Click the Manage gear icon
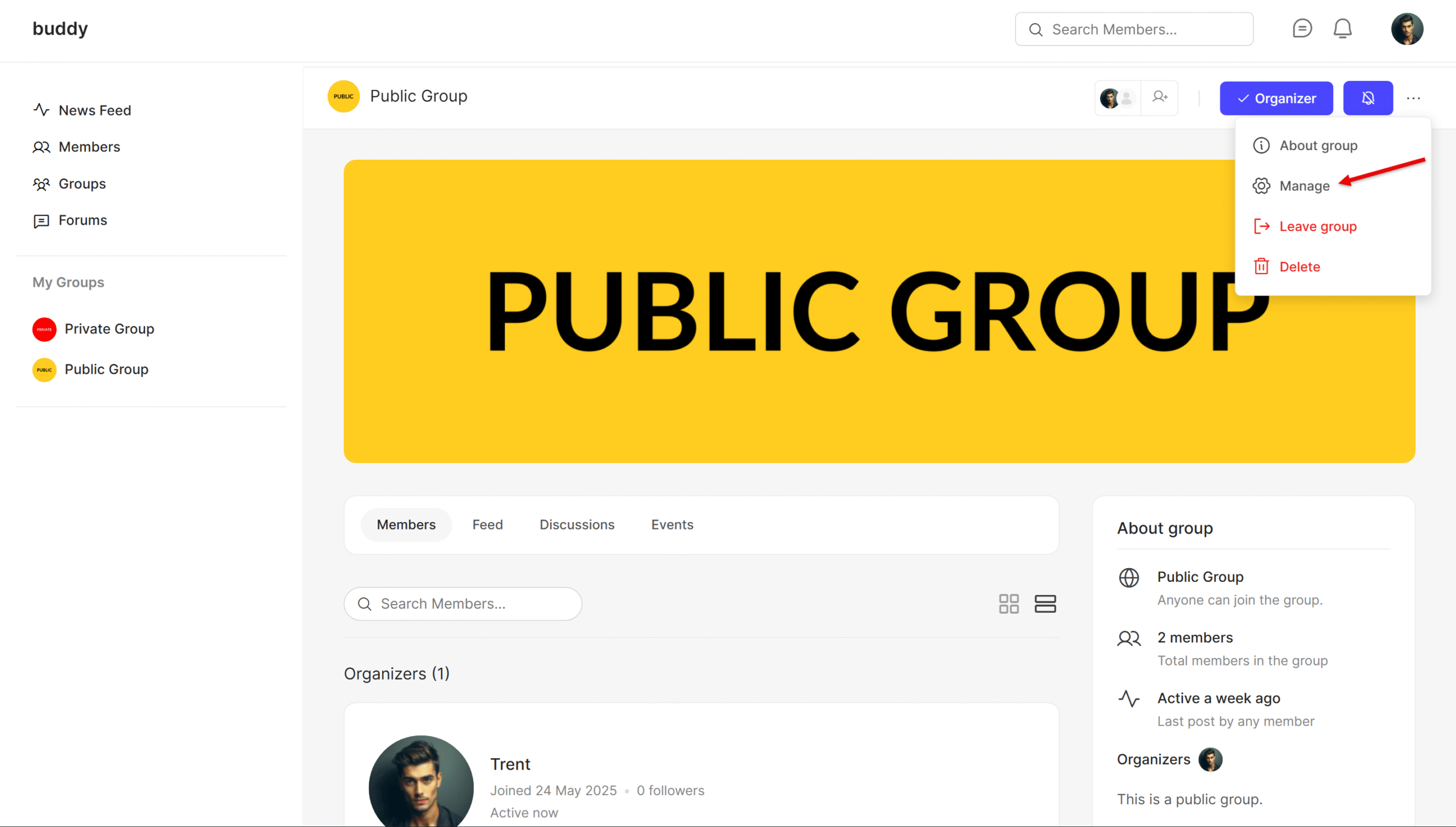This screenshot has height=827, width=1456. point(1261,186)
